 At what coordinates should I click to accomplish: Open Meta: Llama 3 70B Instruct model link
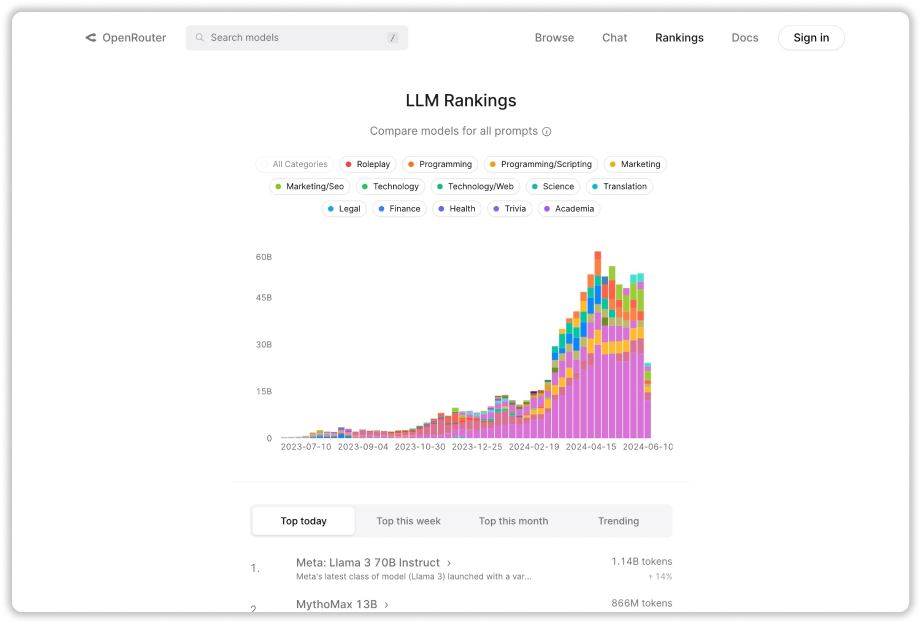[x=368, y=563]
